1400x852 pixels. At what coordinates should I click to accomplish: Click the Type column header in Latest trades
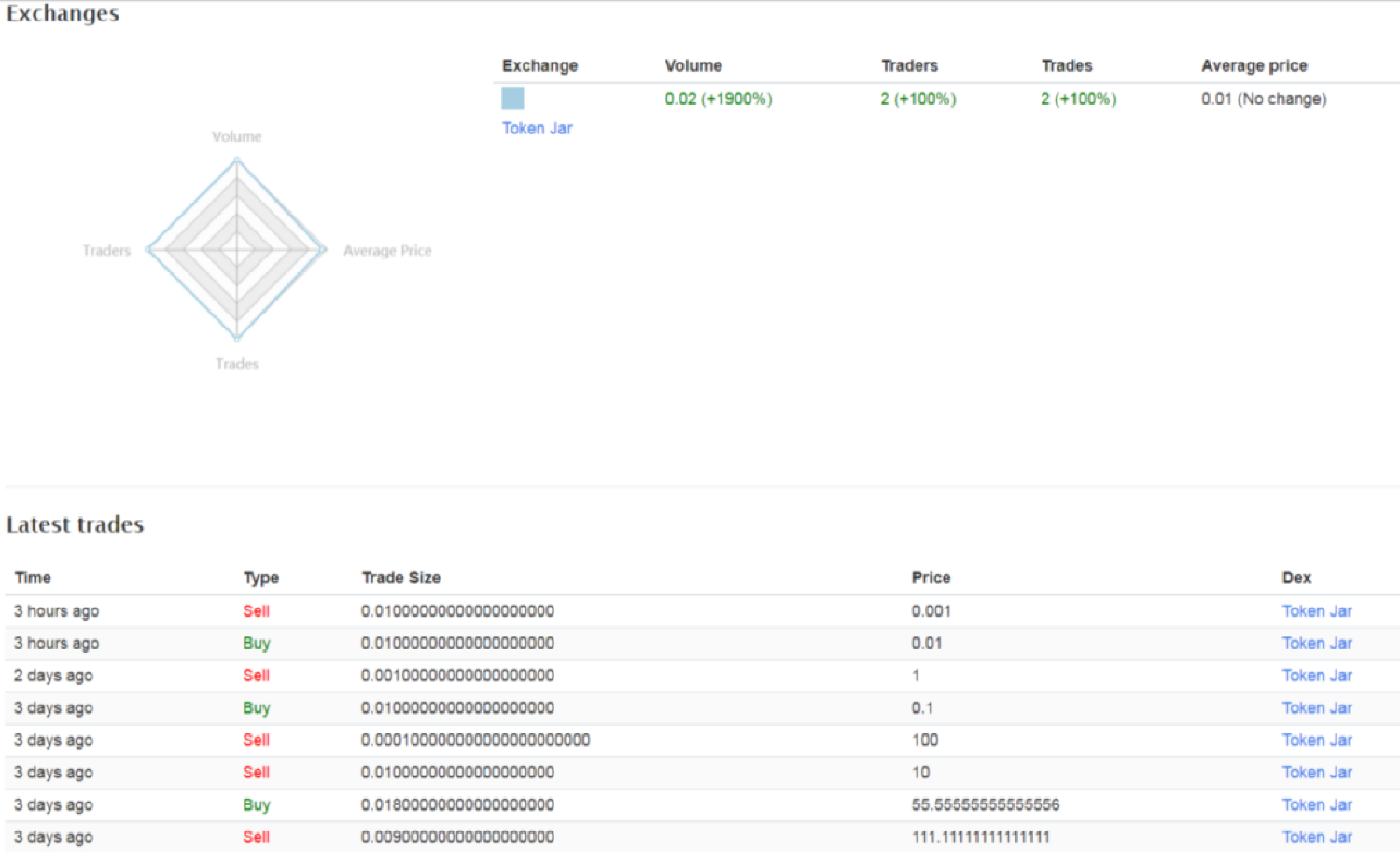[261, 578]
